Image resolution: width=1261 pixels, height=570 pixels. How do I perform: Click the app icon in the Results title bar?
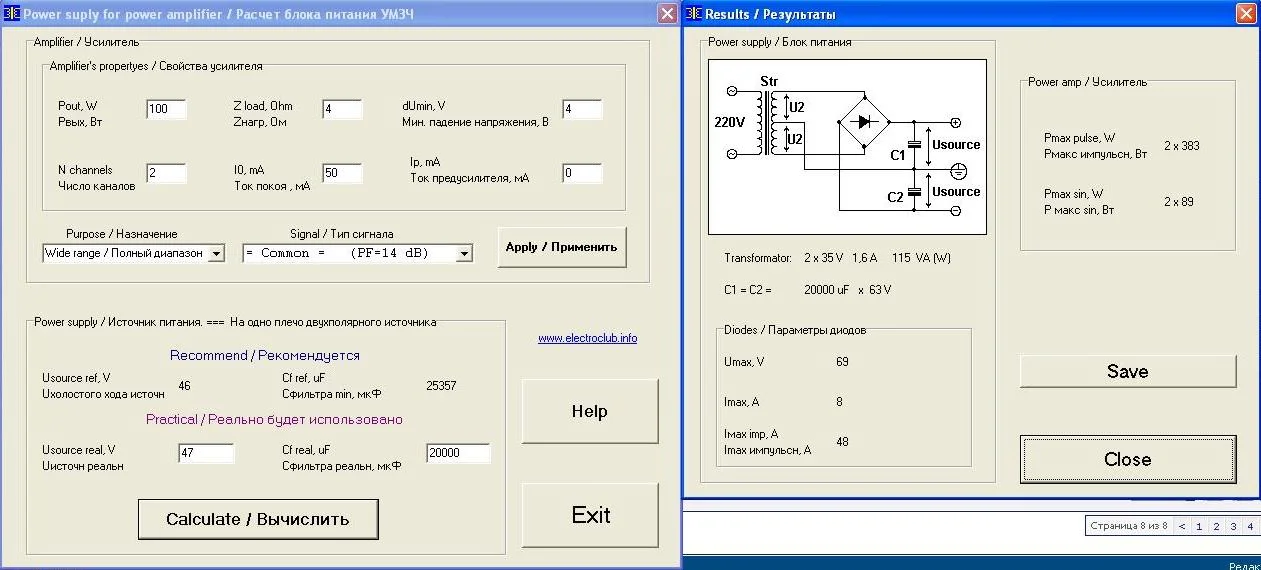click(x=694, y=14)
